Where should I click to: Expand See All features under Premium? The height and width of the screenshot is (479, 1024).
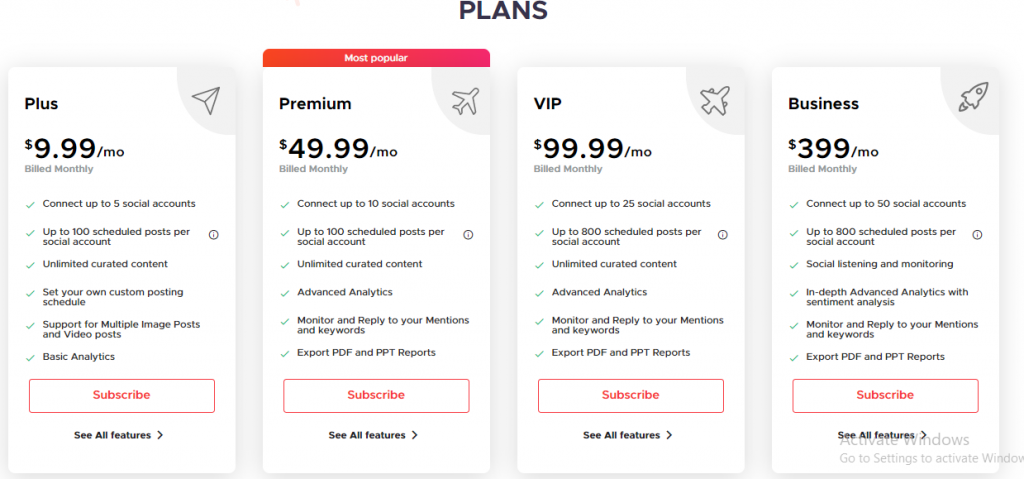pos(373,435)
